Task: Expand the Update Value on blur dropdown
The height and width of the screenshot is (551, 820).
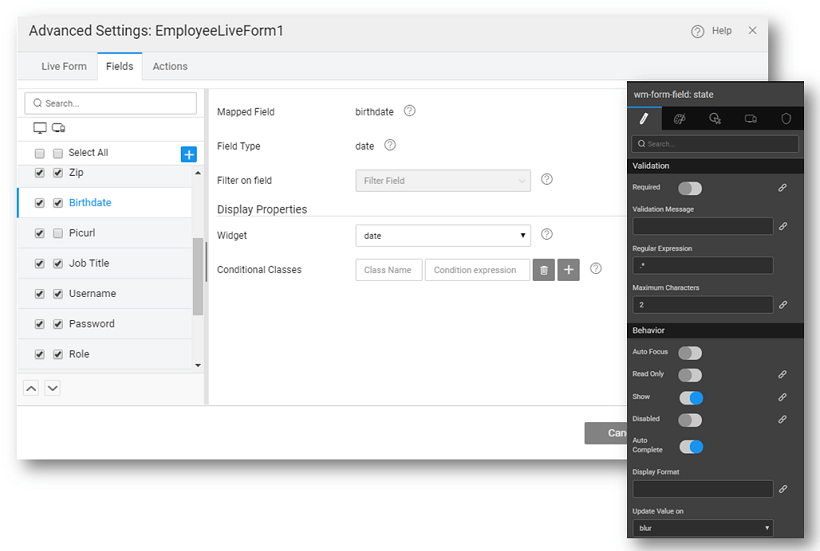Action: coord(702,528)
